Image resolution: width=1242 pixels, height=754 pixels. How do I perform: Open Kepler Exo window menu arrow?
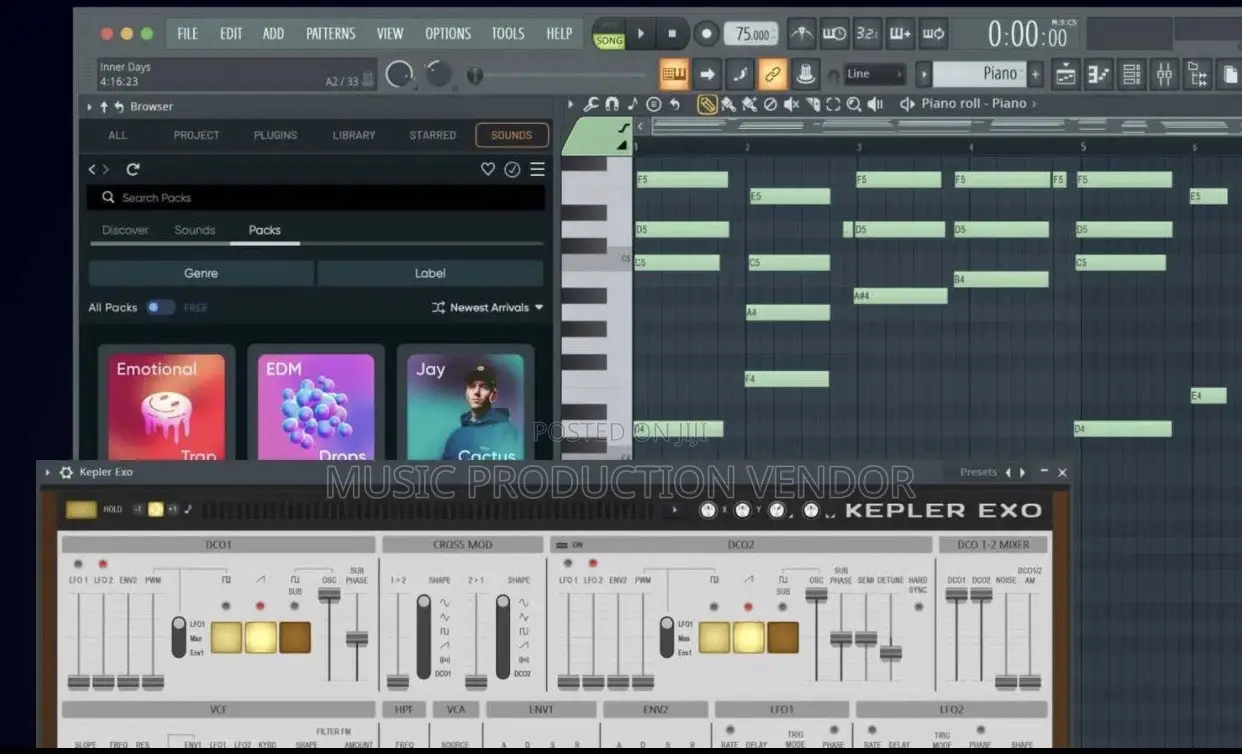(x=47, y=472)
